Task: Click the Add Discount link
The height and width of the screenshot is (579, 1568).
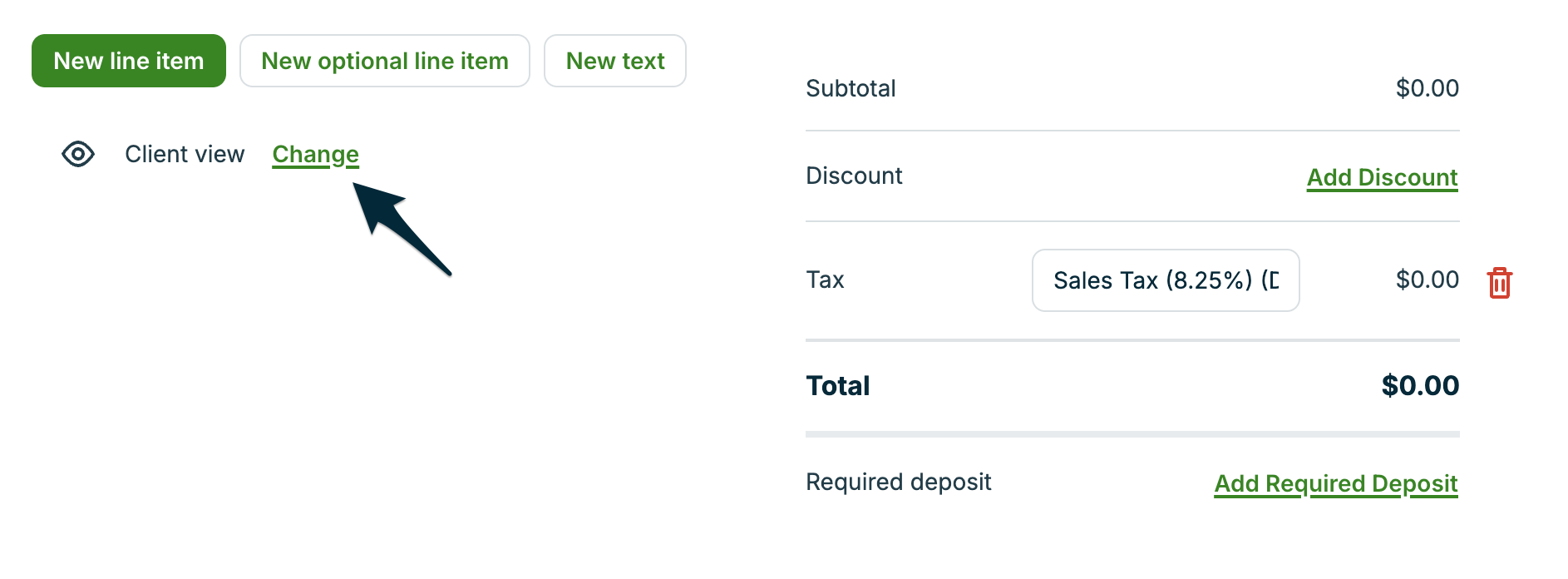Action: coord(1382,177)
